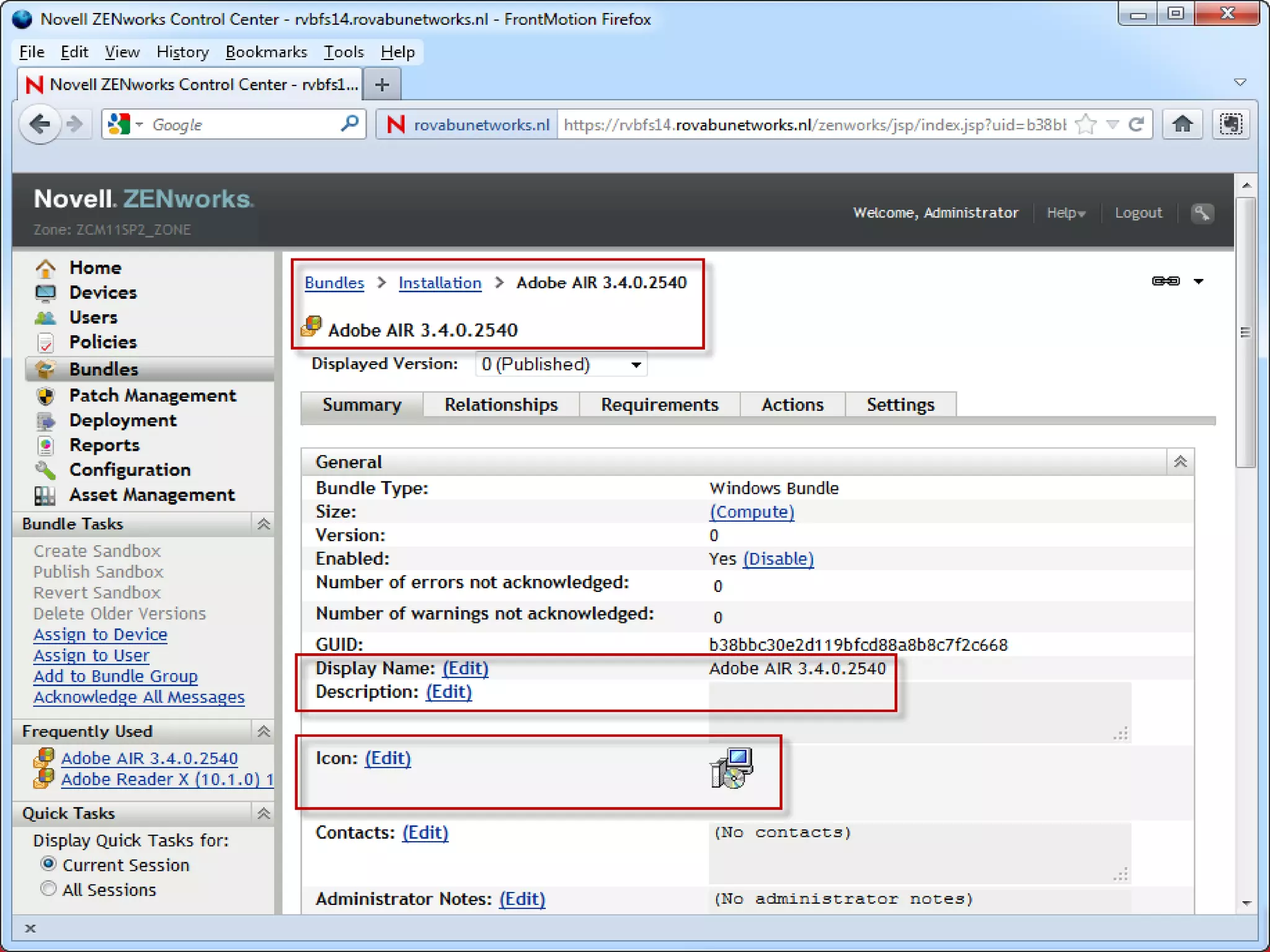Switch to the Settings tab
This screenshot has height=952, width=1270.
pyautogui.click(x=900, y=405)
